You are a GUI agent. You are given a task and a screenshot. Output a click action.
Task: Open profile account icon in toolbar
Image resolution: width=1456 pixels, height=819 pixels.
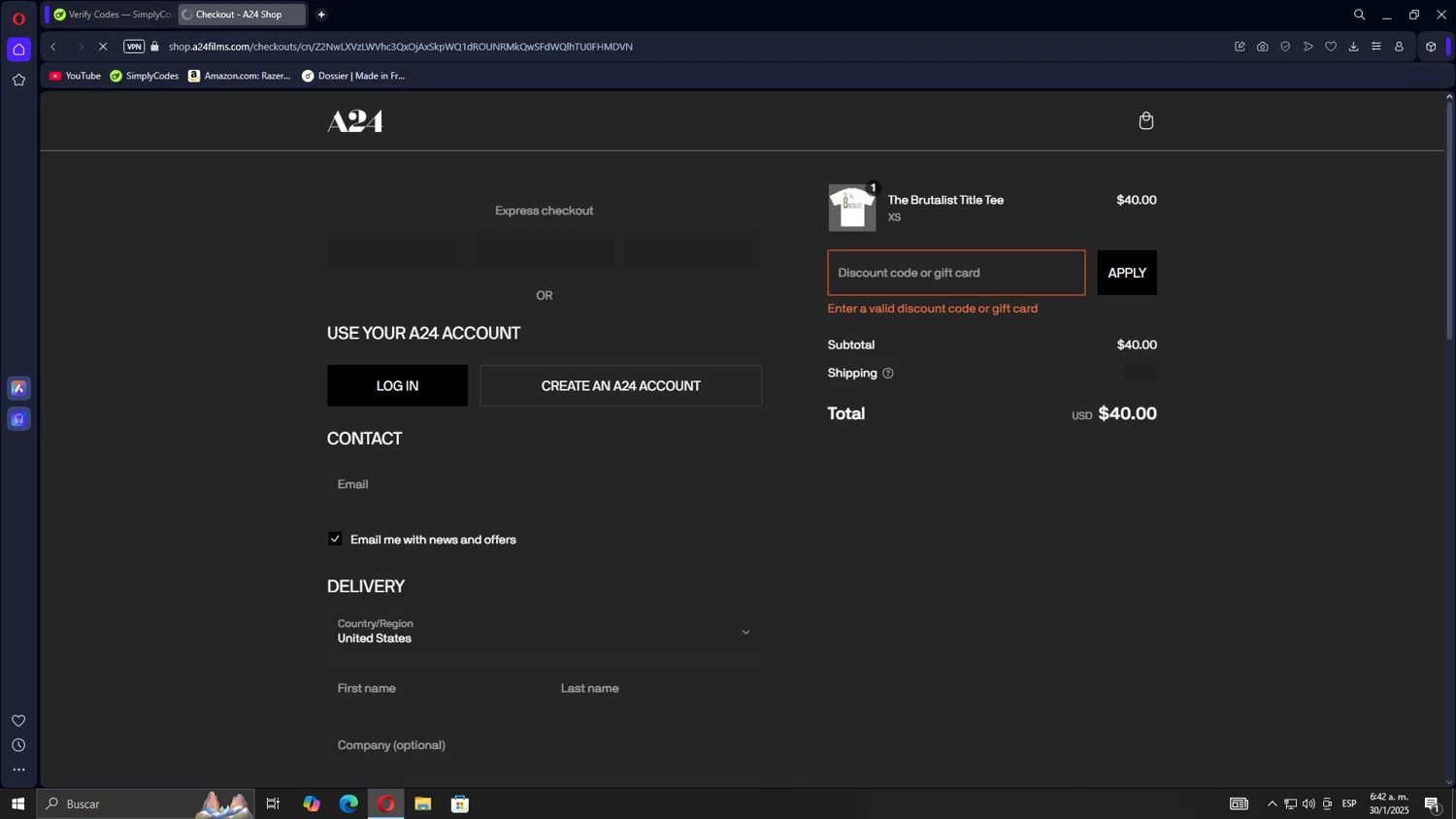click(x=1399, y=47)
